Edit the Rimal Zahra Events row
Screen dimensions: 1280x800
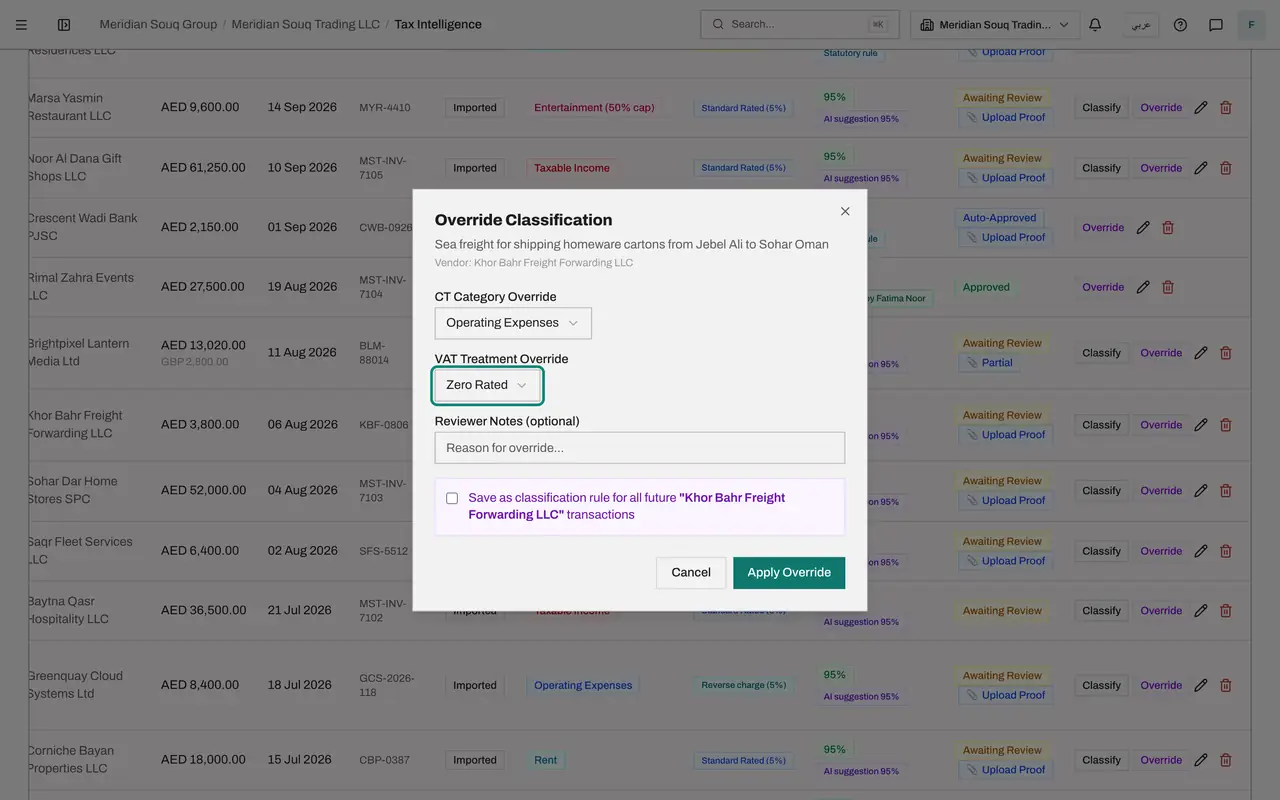coord(1143,287)
